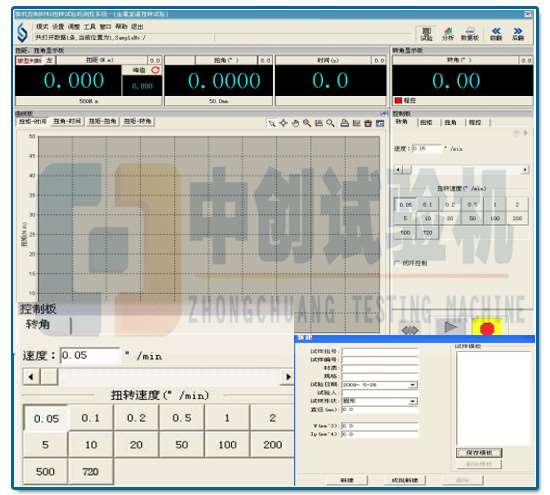Image resolution: width=550 pixels, height=495 pixels.
Task: Choose 50 speed preset in enlarged panel
Action: click(182, 444)
